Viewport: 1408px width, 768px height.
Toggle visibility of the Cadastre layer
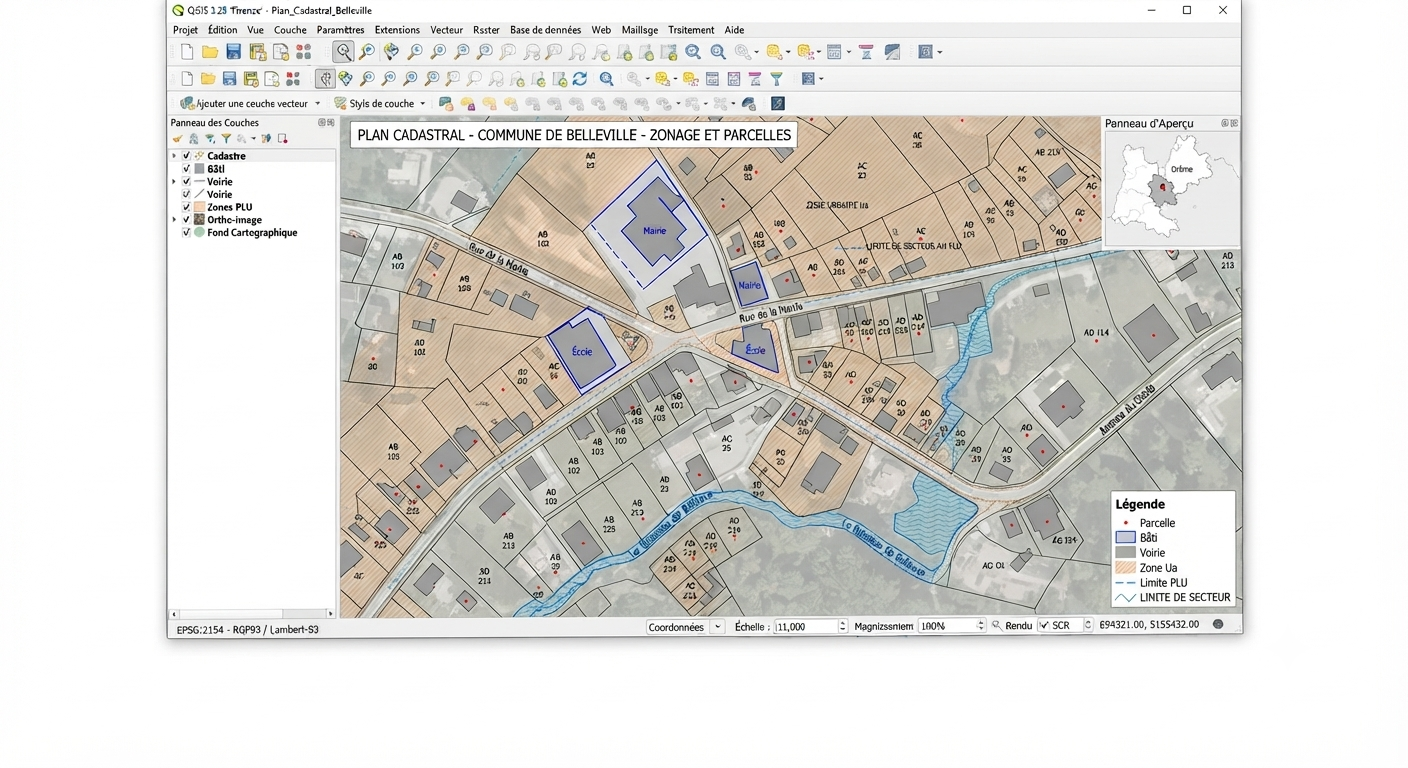pos(186,156)
